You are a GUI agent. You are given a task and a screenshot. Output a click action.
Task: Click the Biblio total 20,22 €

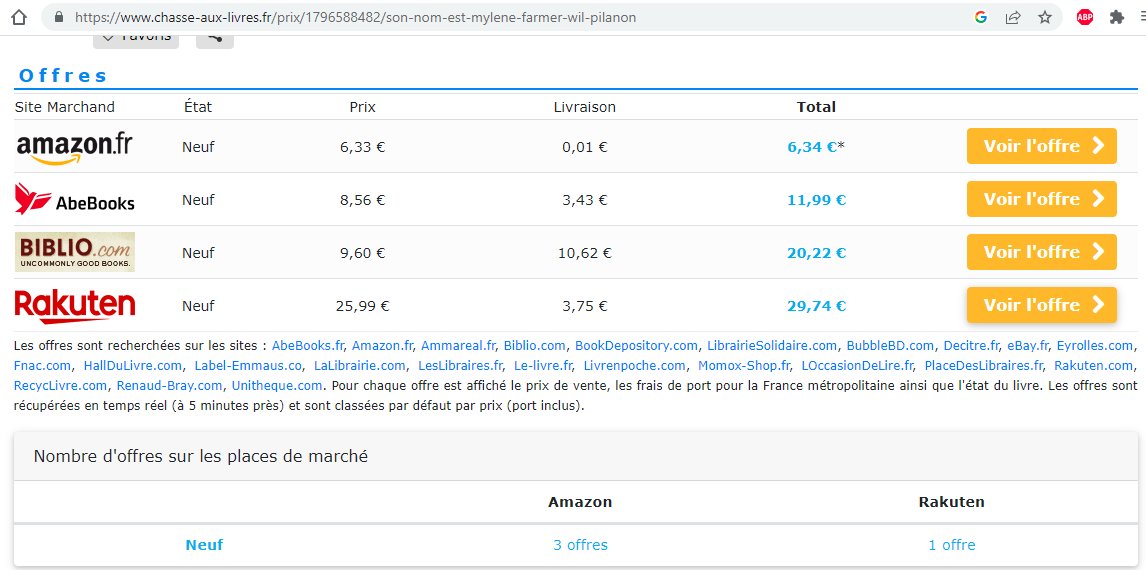click(816, 253)
